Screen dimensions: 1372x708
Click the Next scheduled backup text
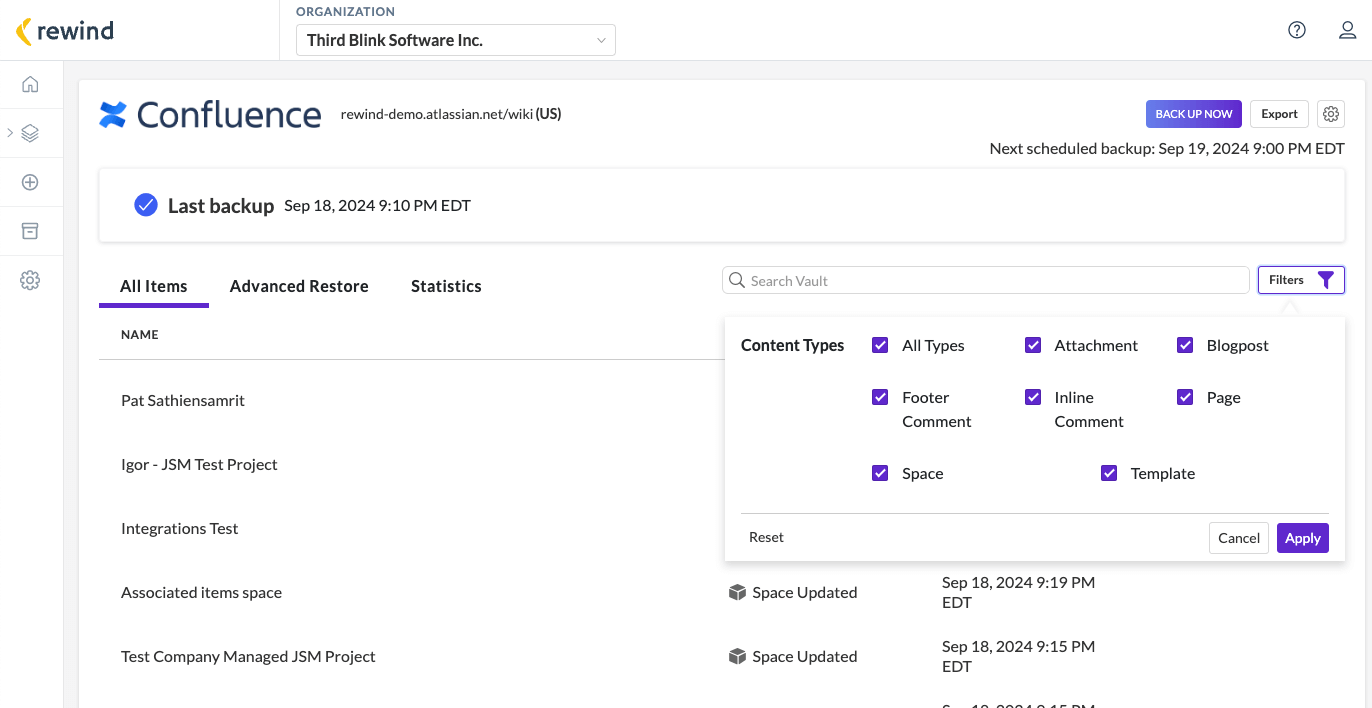(1167, 148)
